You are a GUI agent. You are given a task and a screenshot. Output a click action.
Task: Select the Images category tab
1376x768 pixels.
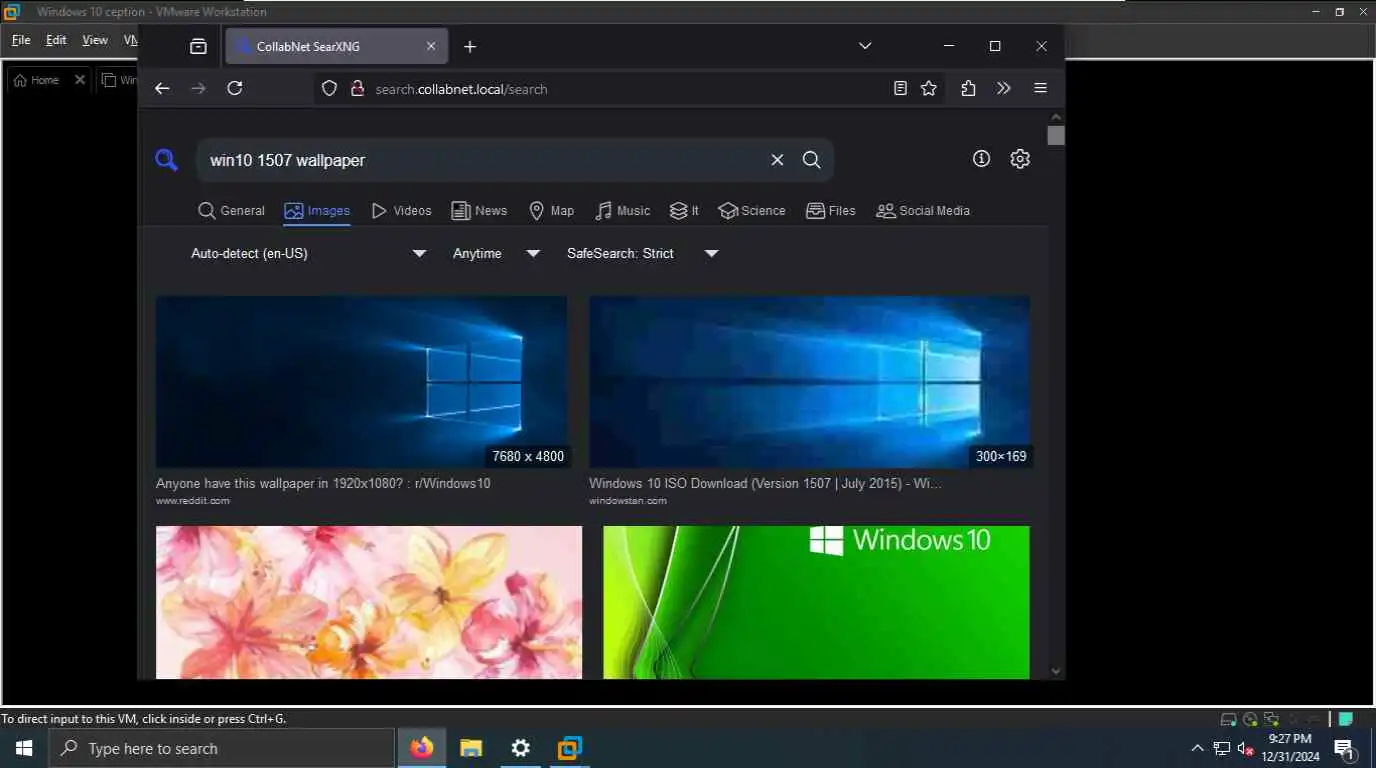pyautogui.click(x=317, y=210)
